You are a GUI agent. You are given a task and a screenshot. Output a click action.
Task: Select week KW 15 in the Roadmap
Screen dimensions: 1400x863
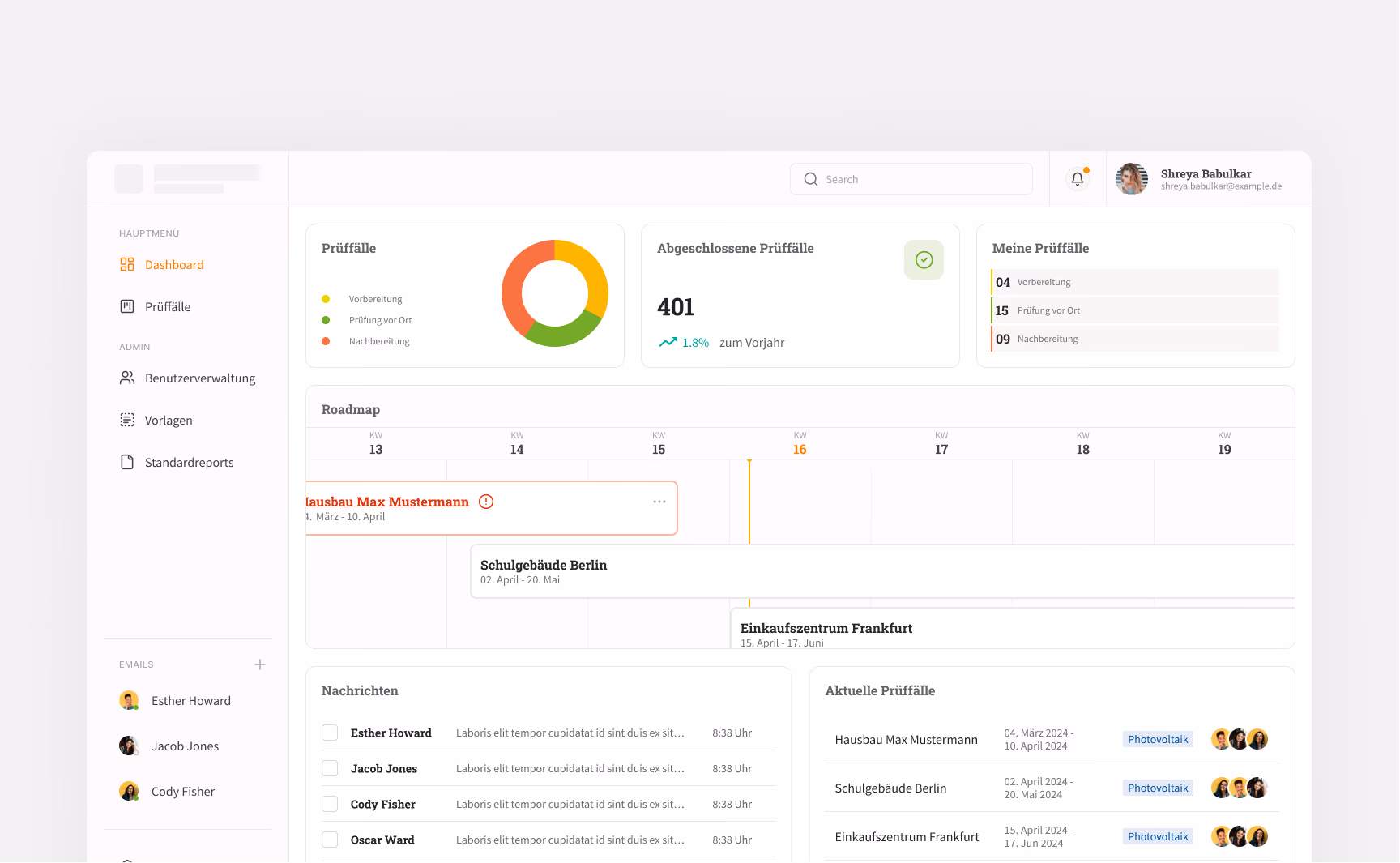[659, 443]
